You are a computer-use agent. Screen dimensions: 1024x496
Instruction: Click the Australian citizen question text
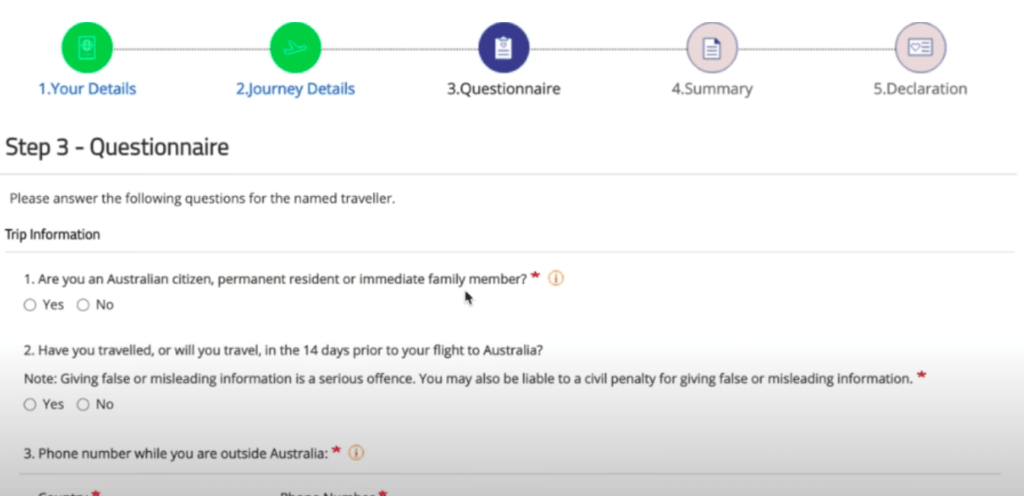tap(276, 279)
